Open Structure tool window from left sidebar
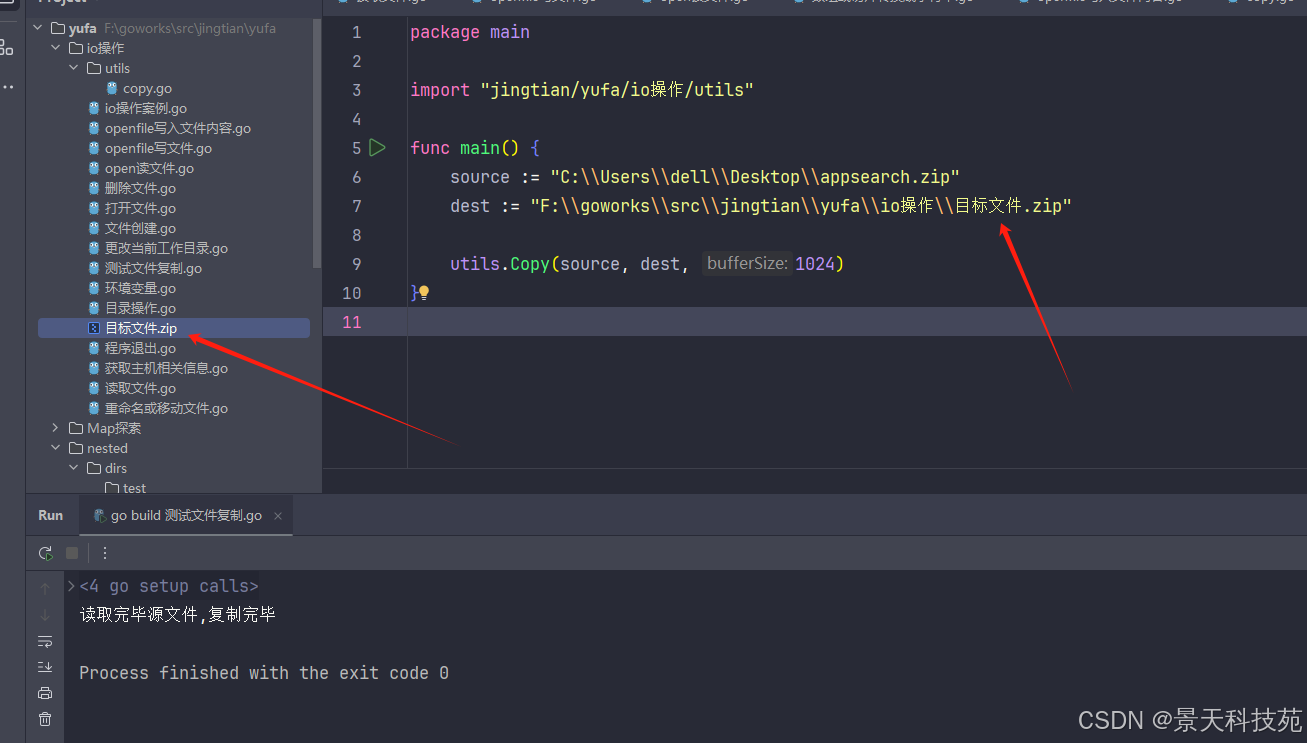The width and height of the screenshot is (1307, 743). (7, 47)
